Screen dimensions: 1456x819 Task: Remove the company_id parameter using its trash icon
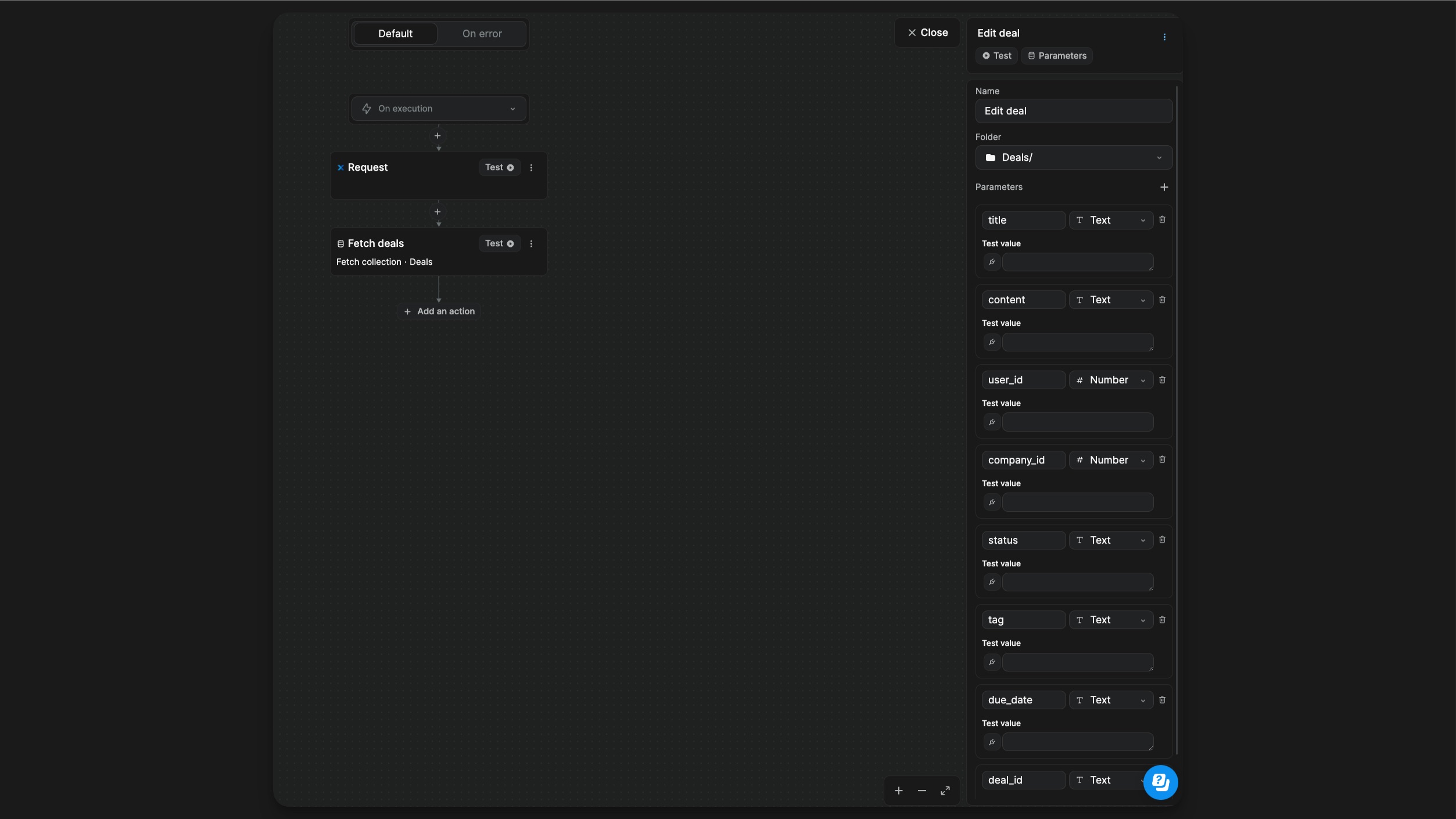point(1162,459)
